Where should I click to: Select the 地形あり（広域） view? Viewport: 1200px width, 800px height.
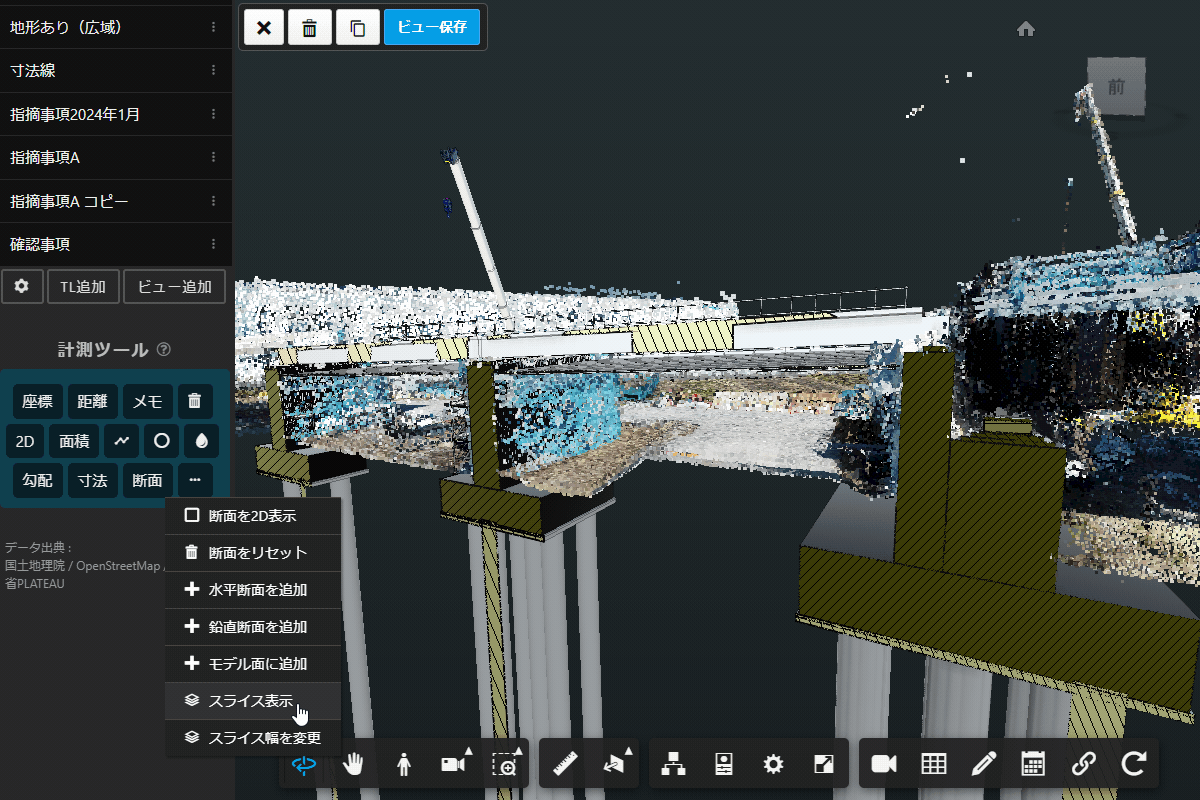click(116, 28)
